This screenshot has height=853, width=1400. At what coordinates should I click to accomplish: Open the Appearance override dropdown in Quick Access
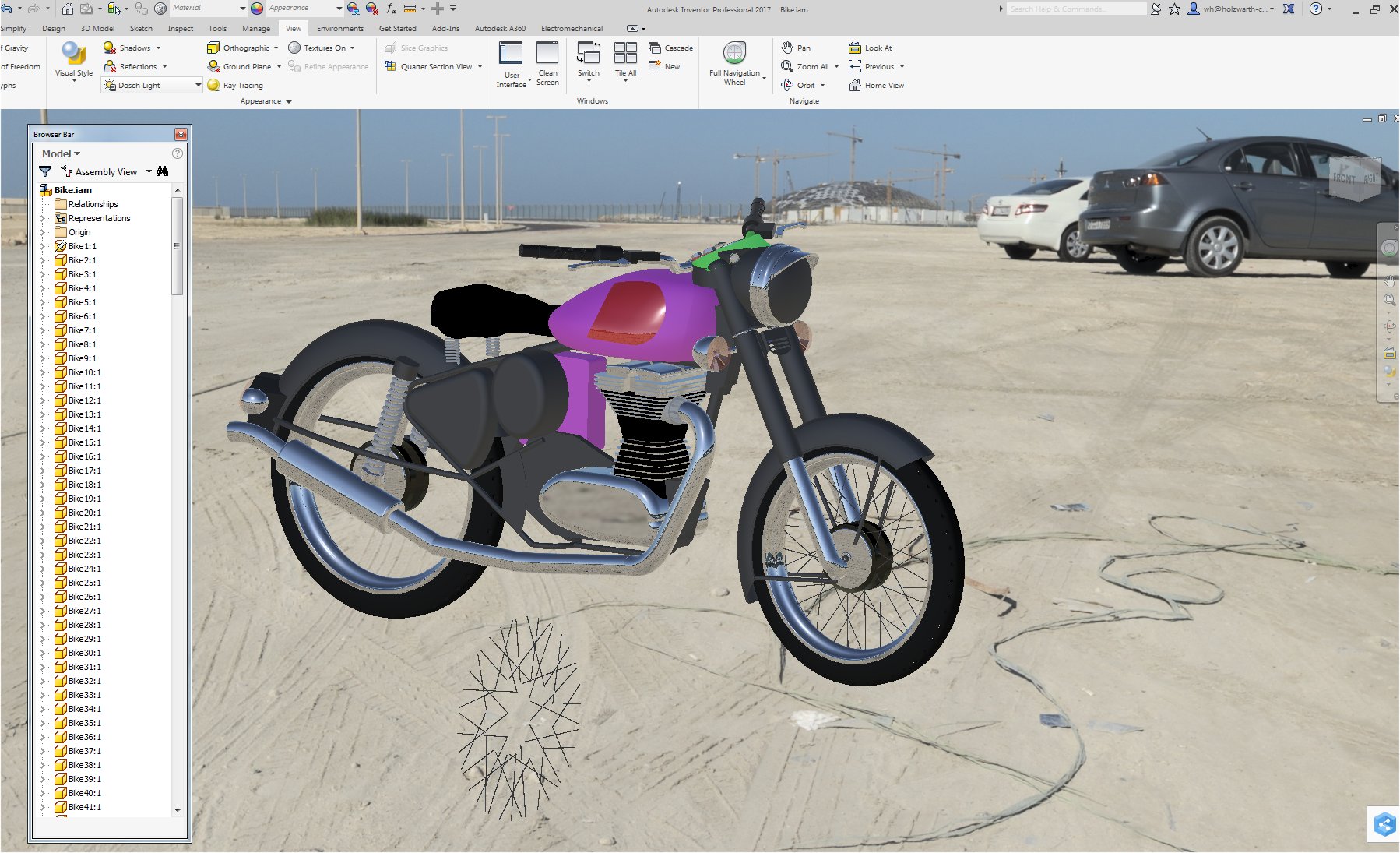pos(338,8)
